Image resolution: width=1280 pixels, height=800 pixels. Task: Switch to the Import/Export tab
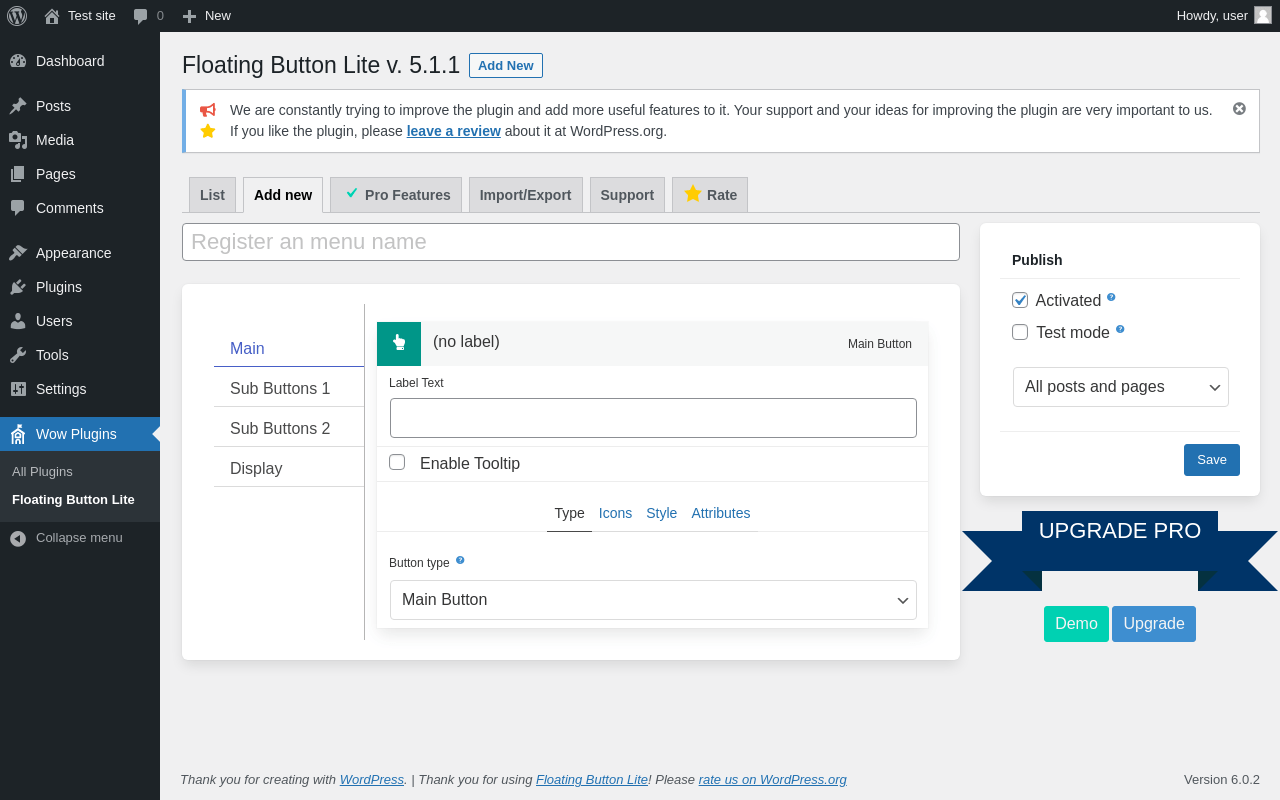525,195
